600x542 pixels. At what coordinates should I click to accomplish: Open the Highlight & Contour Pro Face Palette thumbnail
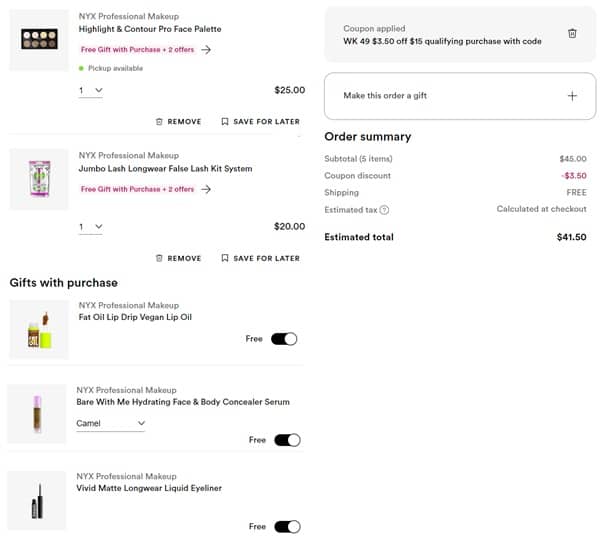[x=40, y=40]
